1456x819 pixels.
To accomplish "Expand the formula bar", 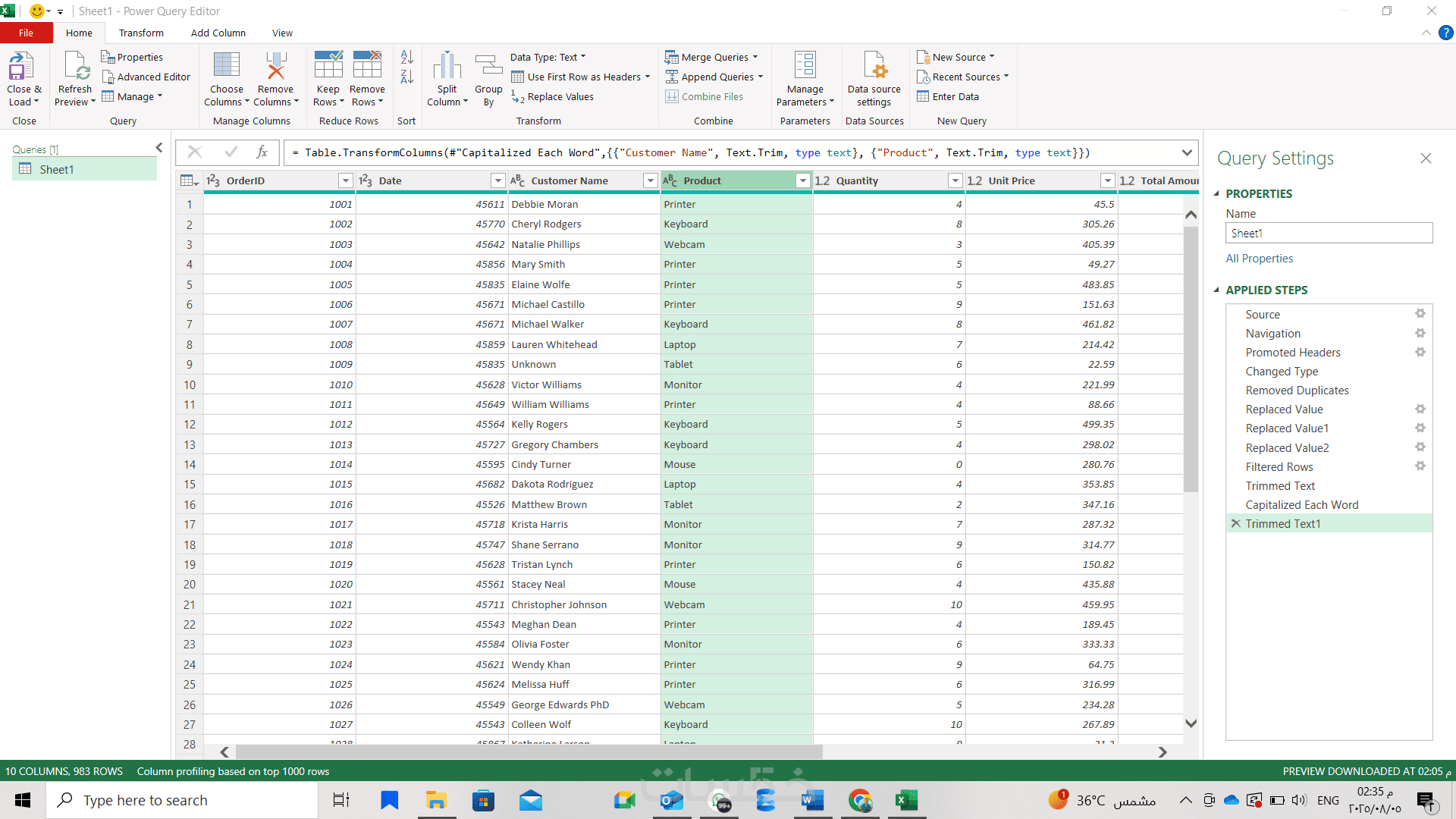I will point(1186,152).
